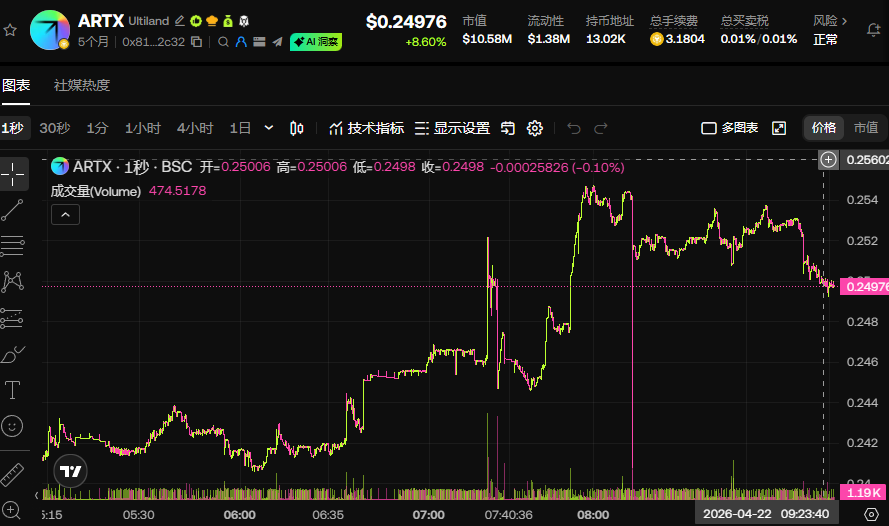Open AI 洞察 insights

coord(316,42)
